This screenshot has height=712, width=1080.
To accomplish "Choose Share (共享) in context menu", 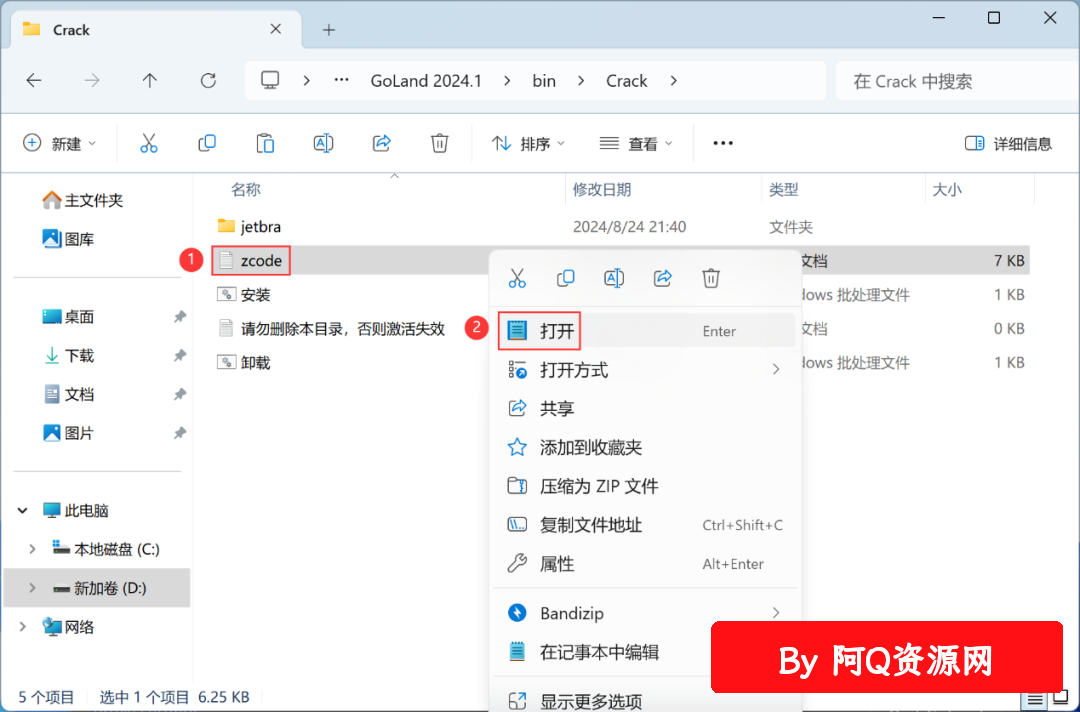I will 645,408.
